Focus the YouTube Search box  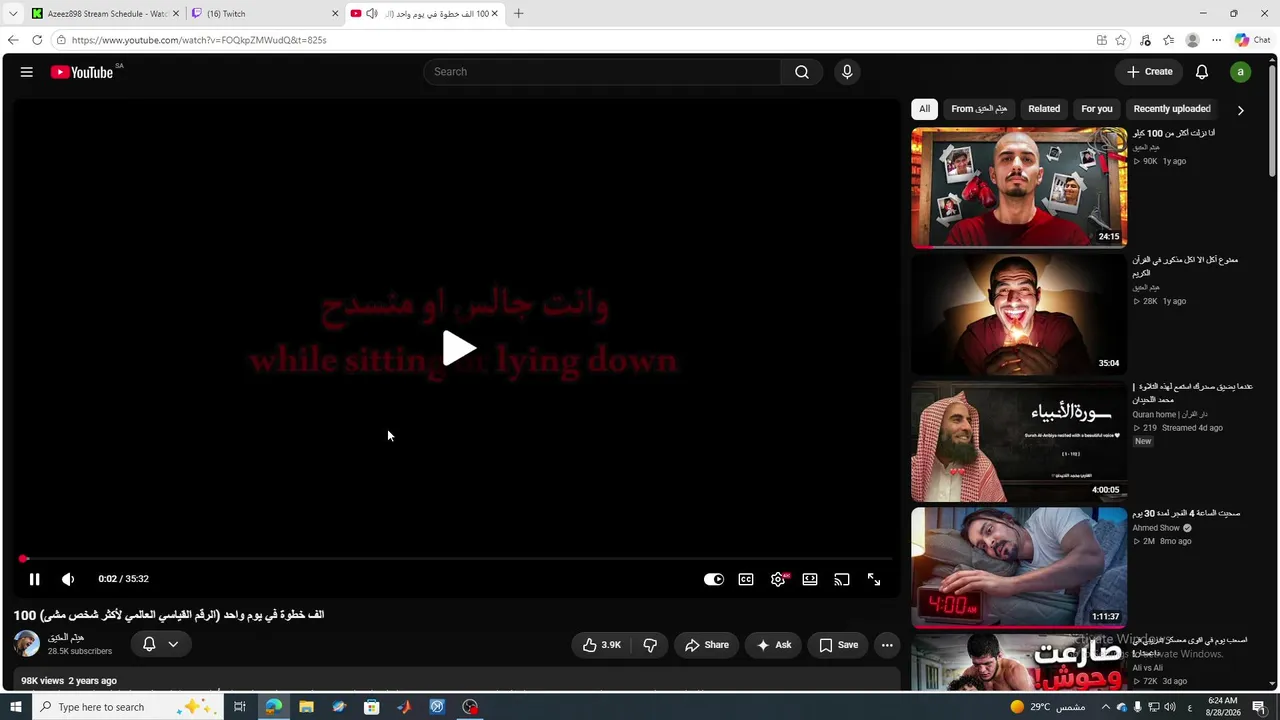(x=604, y=72)
